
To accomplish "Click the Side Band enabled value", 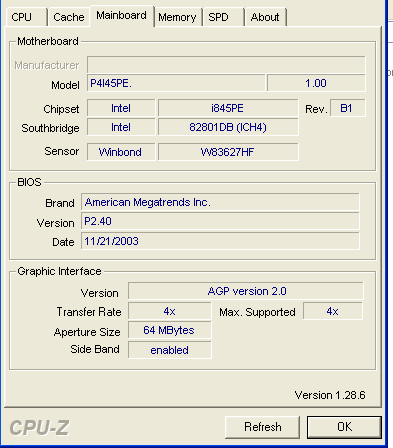I will click(x=170, y=350).
